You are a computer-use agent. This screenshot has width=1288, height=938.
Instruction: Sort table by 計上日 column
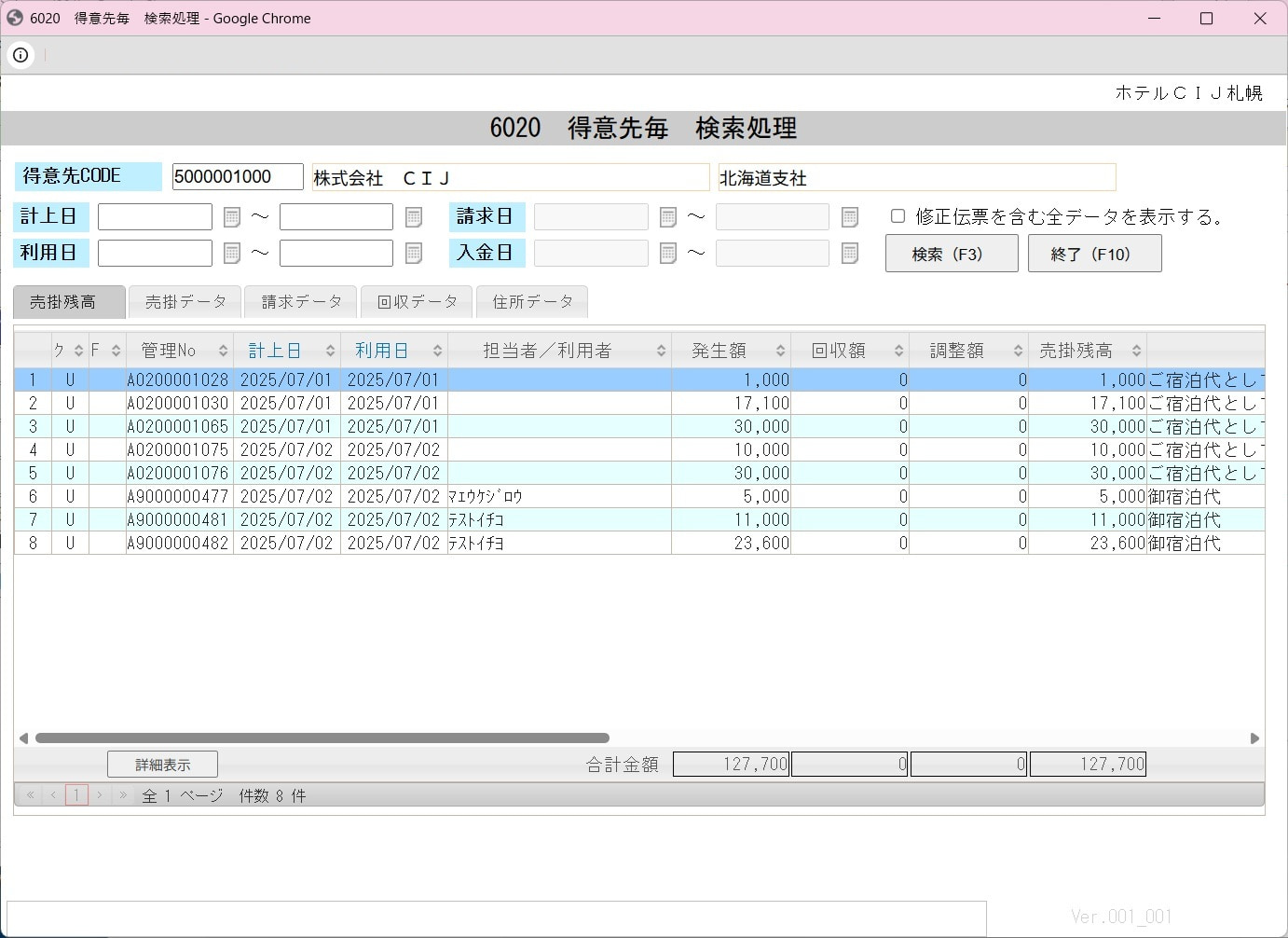287,351
